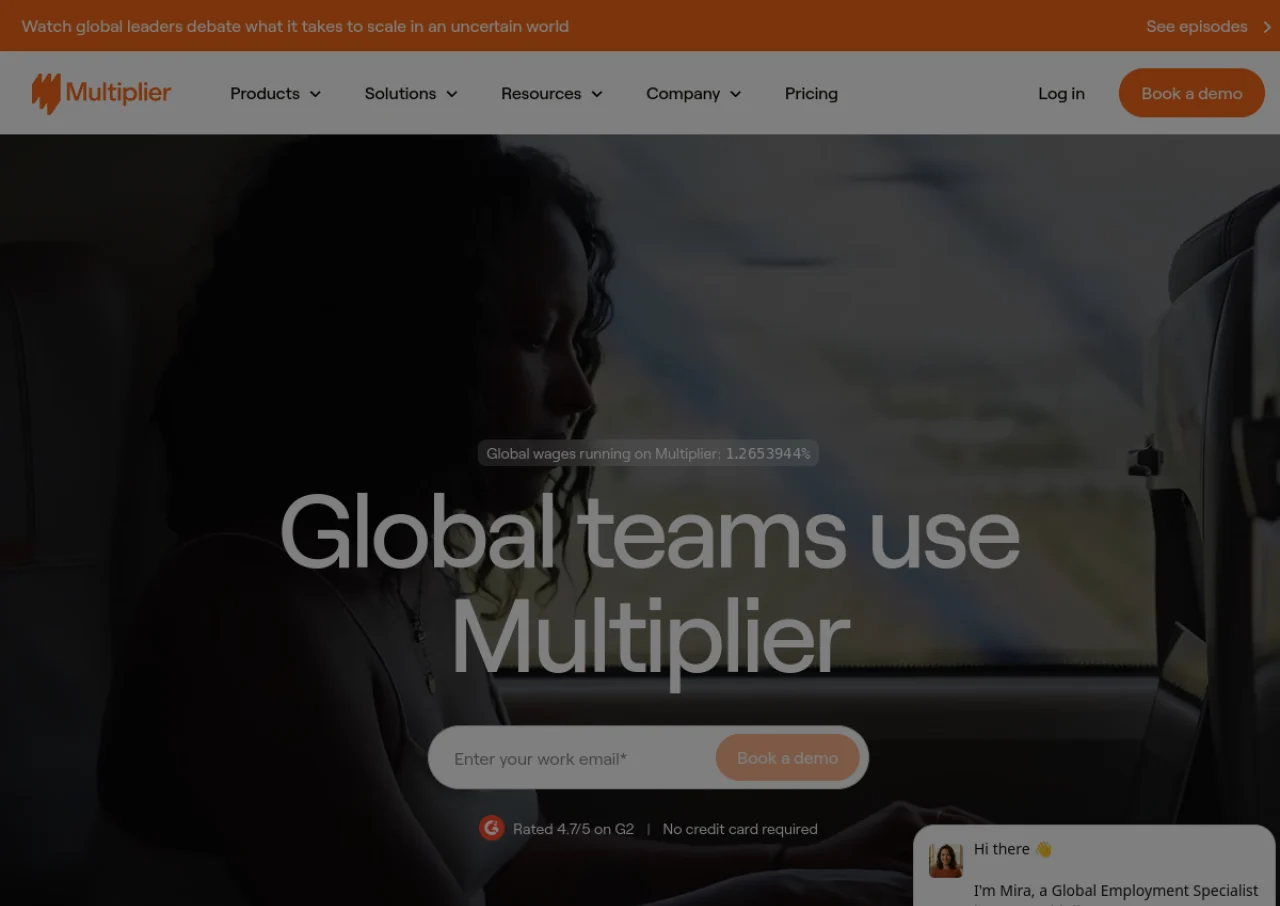Click the 'Global wages running on Multiplier' badge
Screen dimensions: 1280x906
click(x=648, y=453)
